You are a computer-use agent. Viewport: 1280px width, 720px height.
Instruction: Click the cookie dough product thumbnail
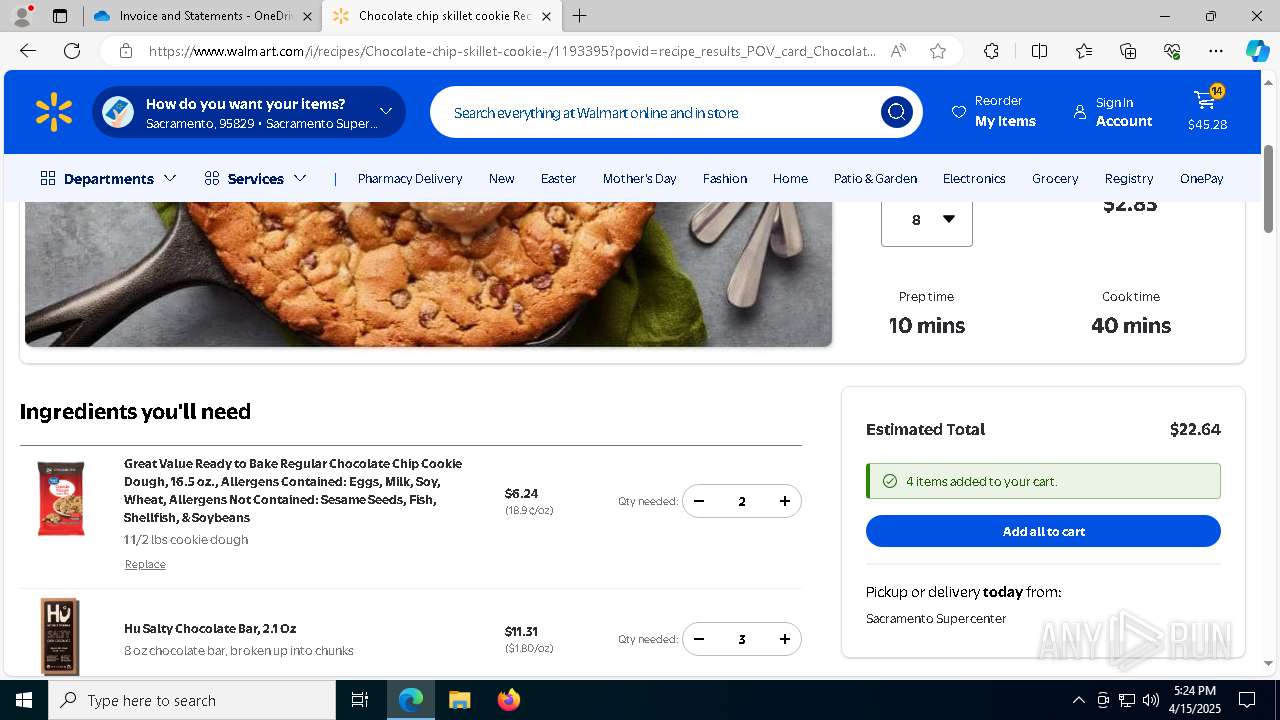pyautogui.click(x=60, y=498)
